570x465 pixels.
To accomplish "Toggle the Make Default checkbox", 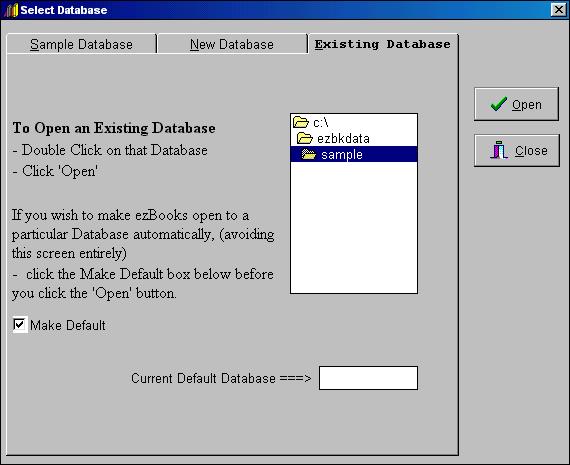I will tap(19, 325).
